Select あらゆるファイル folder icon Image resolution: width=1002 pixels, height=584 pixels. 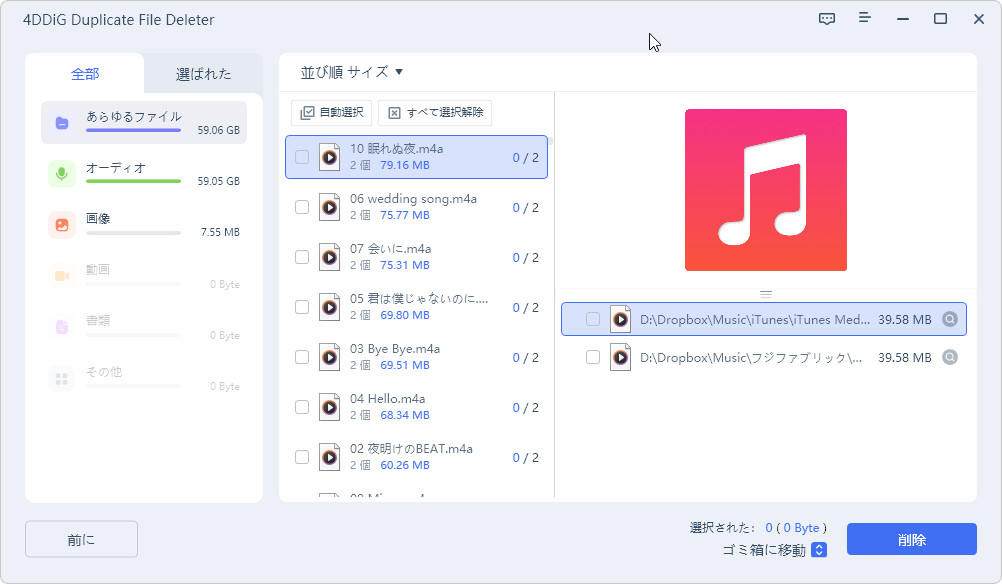[62, 123]
